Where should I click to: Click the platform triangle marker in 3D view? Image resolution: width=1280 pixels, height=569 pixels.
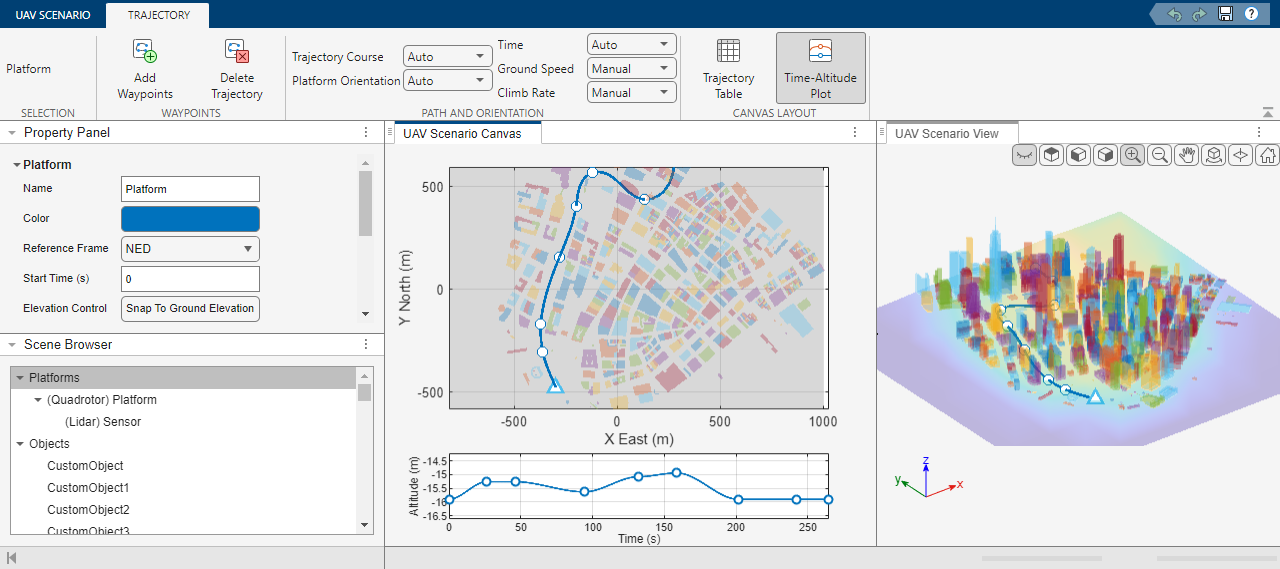1094,397
